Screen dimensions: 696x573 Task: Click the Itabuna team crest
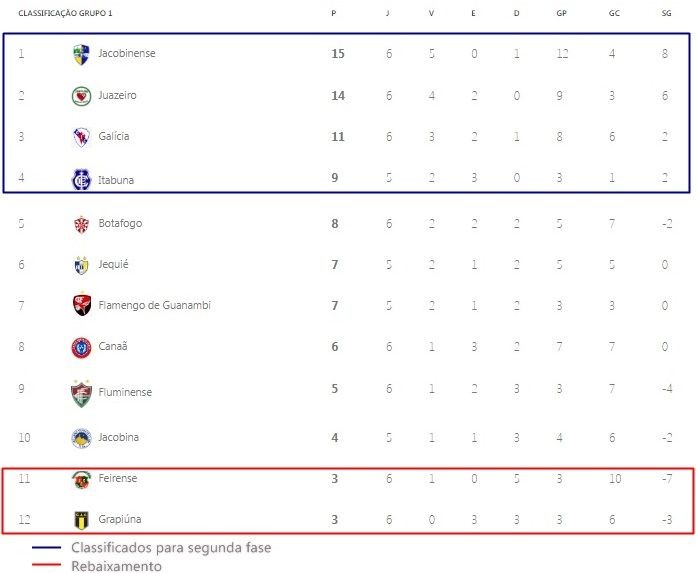coord(81,179)
